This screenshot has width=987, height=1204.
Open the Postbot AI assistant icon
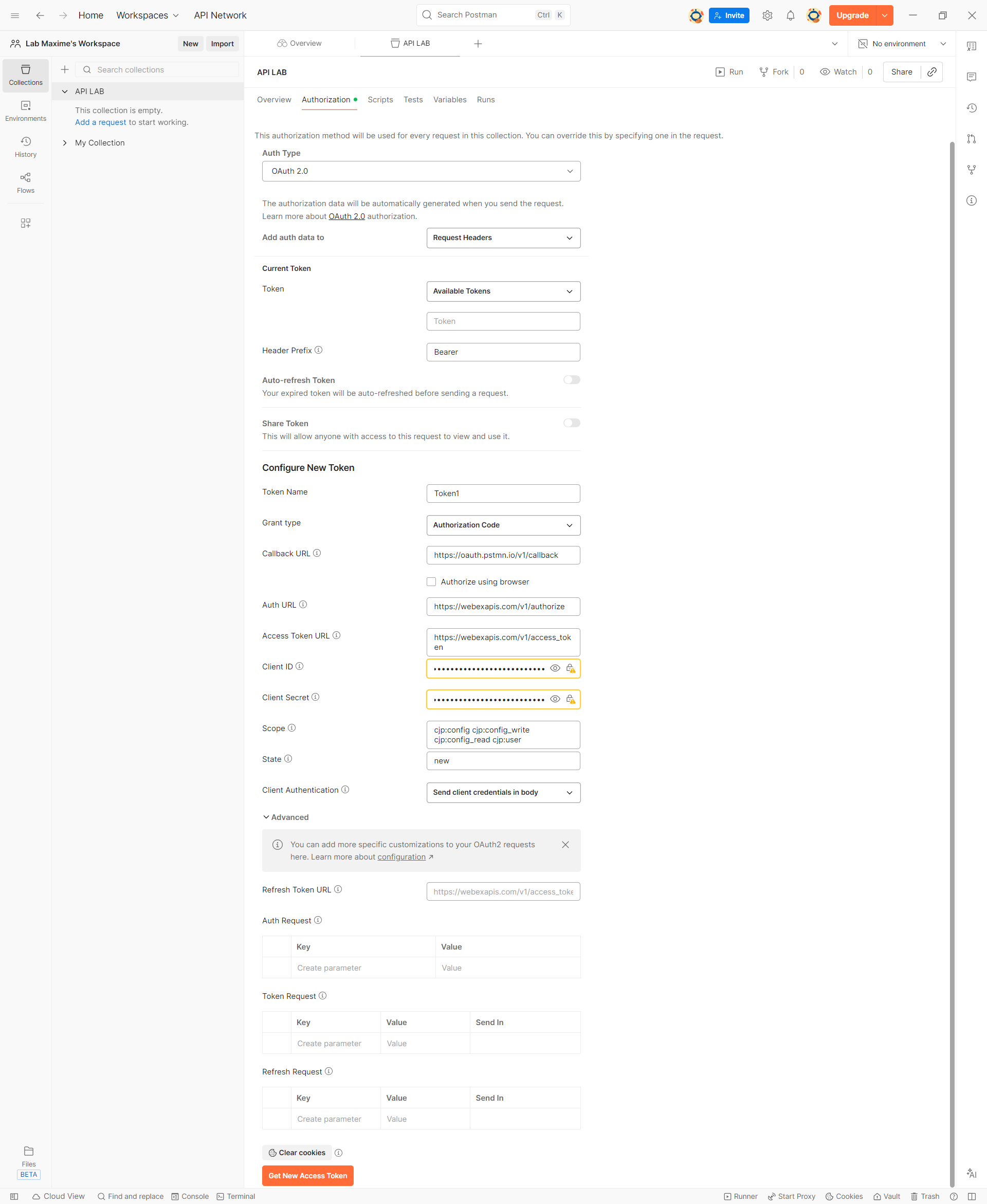971,1173
